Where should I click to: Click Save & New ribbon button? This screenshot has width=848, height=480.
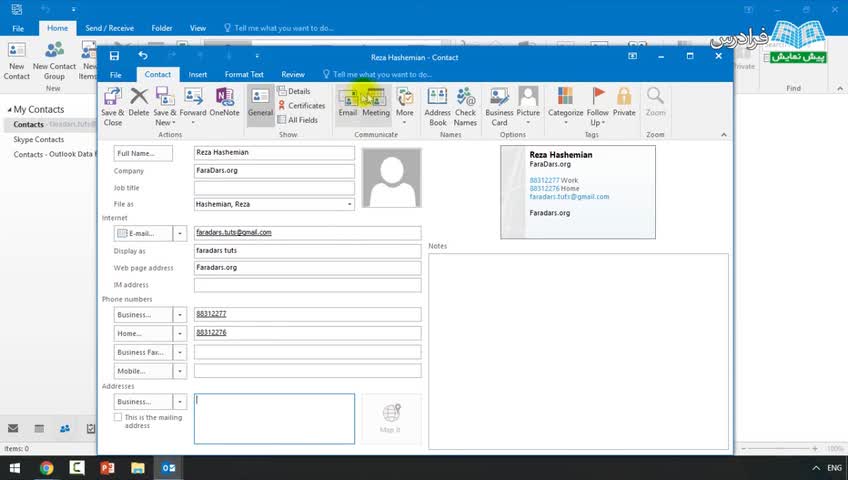click(164, 107)
